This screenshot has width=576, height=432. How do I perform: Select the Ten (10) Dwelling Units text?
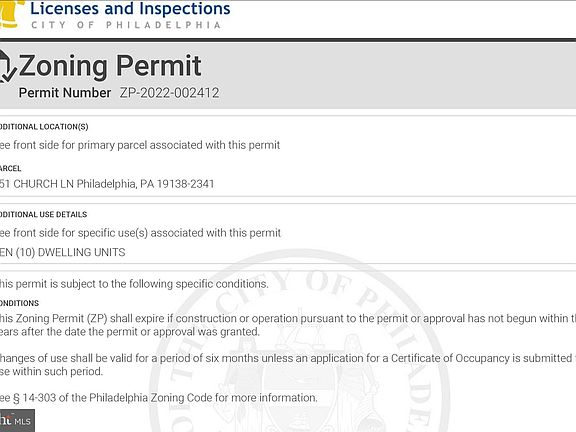point(62,252)
